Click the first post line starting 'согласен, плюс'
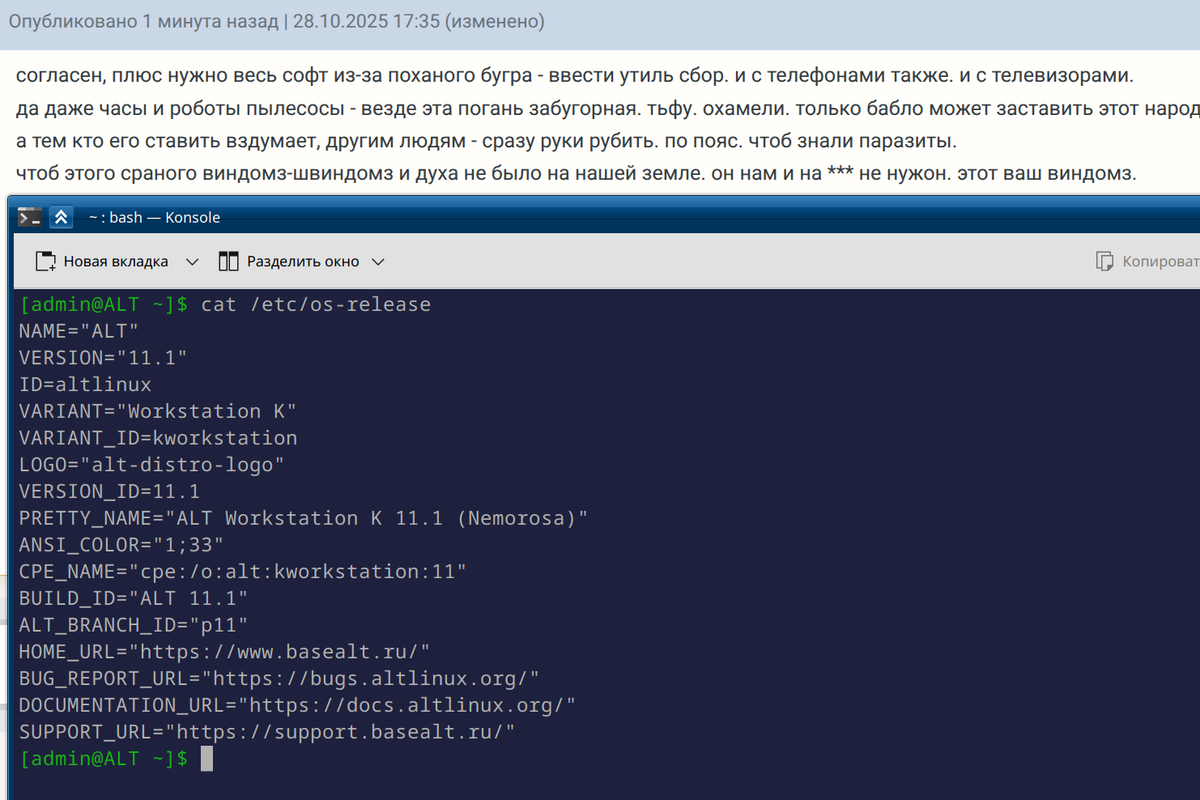This screenshot has height=800, width=1200. tap(576, 76)
